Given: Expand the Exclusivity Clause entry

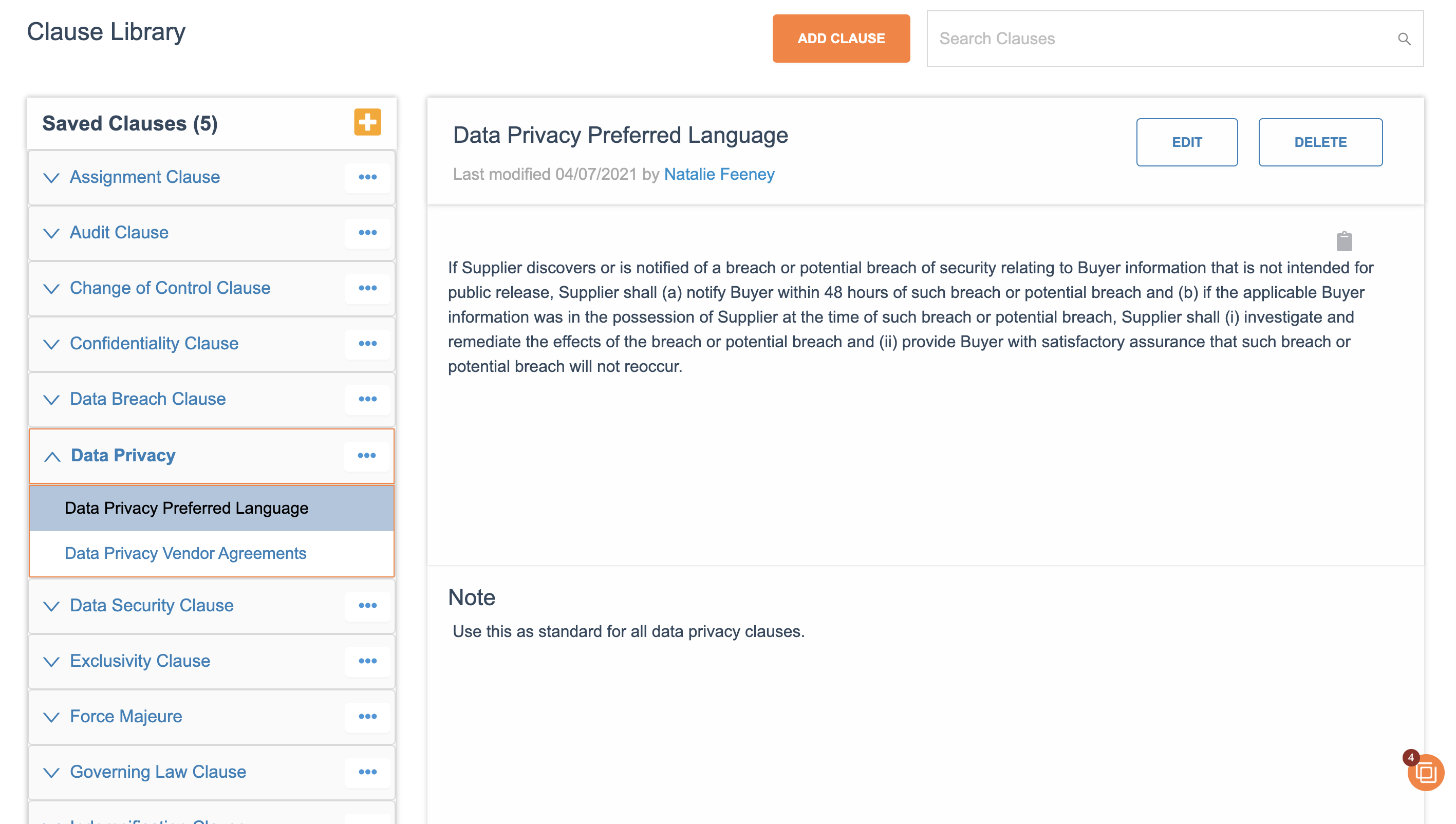Looking at the screenshot, I should [51, 661].
